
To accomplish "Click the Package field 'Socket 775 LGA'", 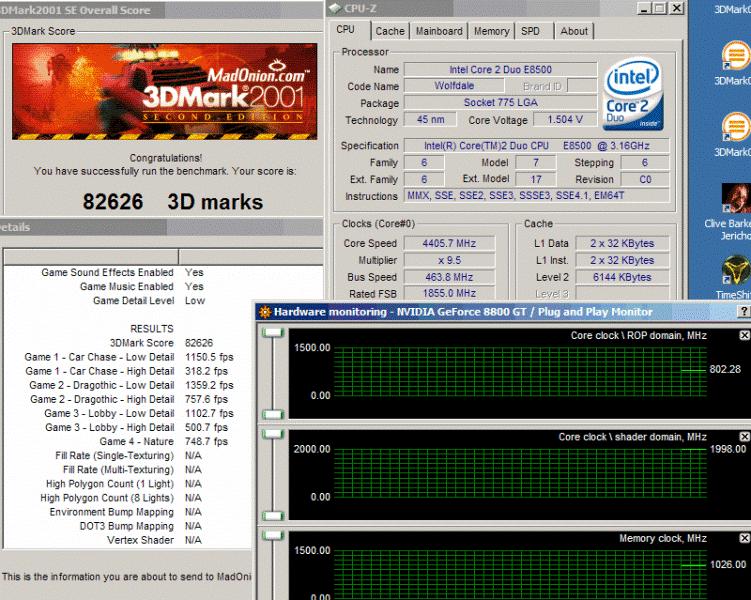I will coord(501,102).
